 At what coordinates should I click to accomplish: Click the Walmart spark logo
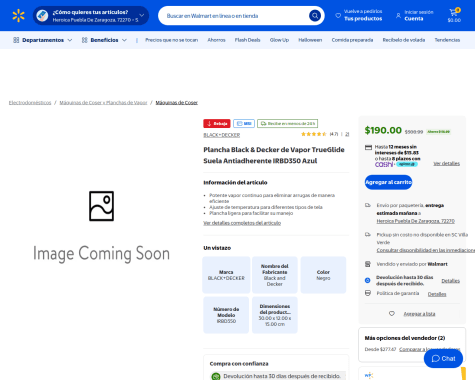click(x=18, y=16)
